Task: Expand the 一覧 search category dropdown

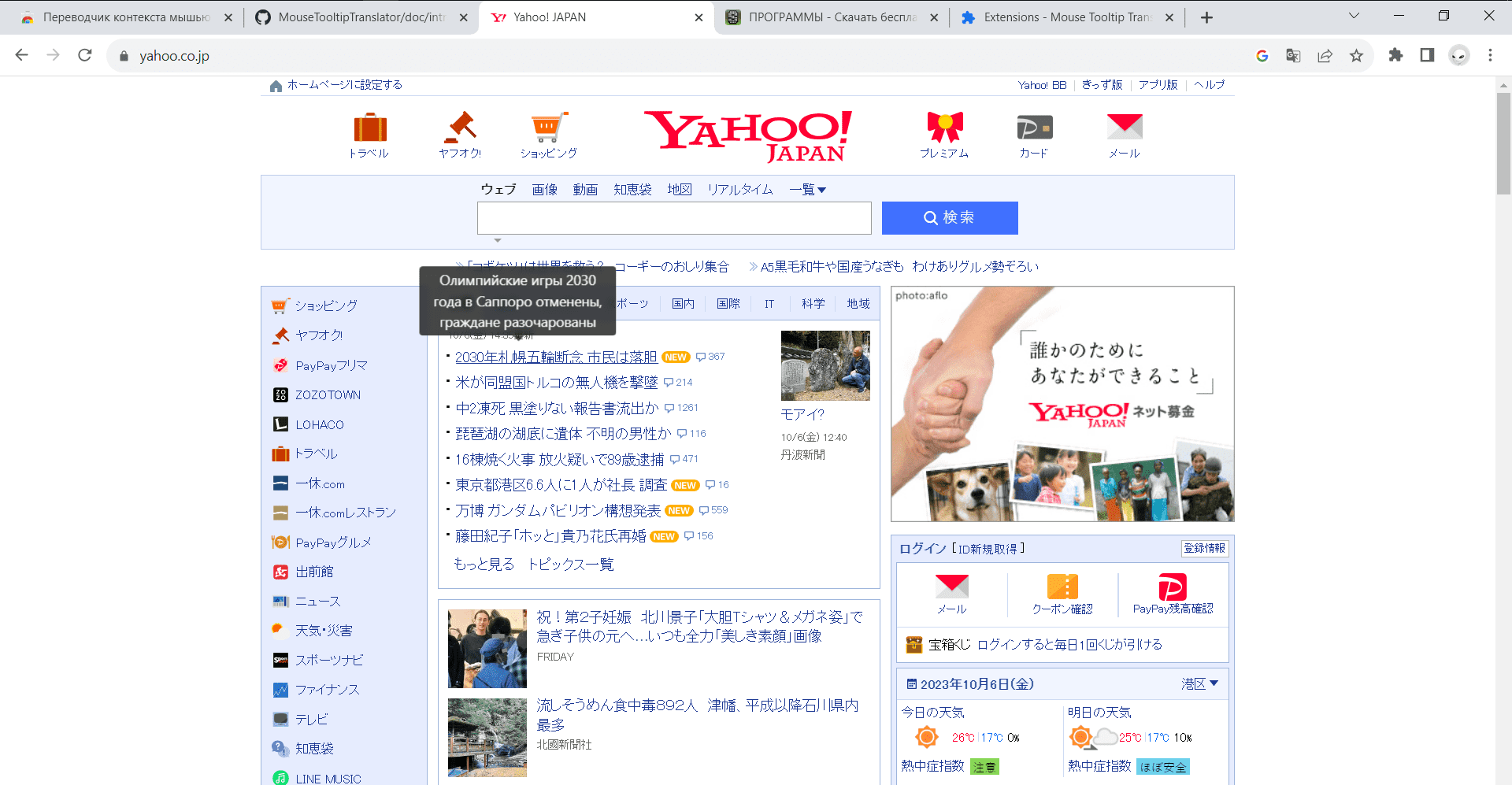Action: click(x=807, y=190)
